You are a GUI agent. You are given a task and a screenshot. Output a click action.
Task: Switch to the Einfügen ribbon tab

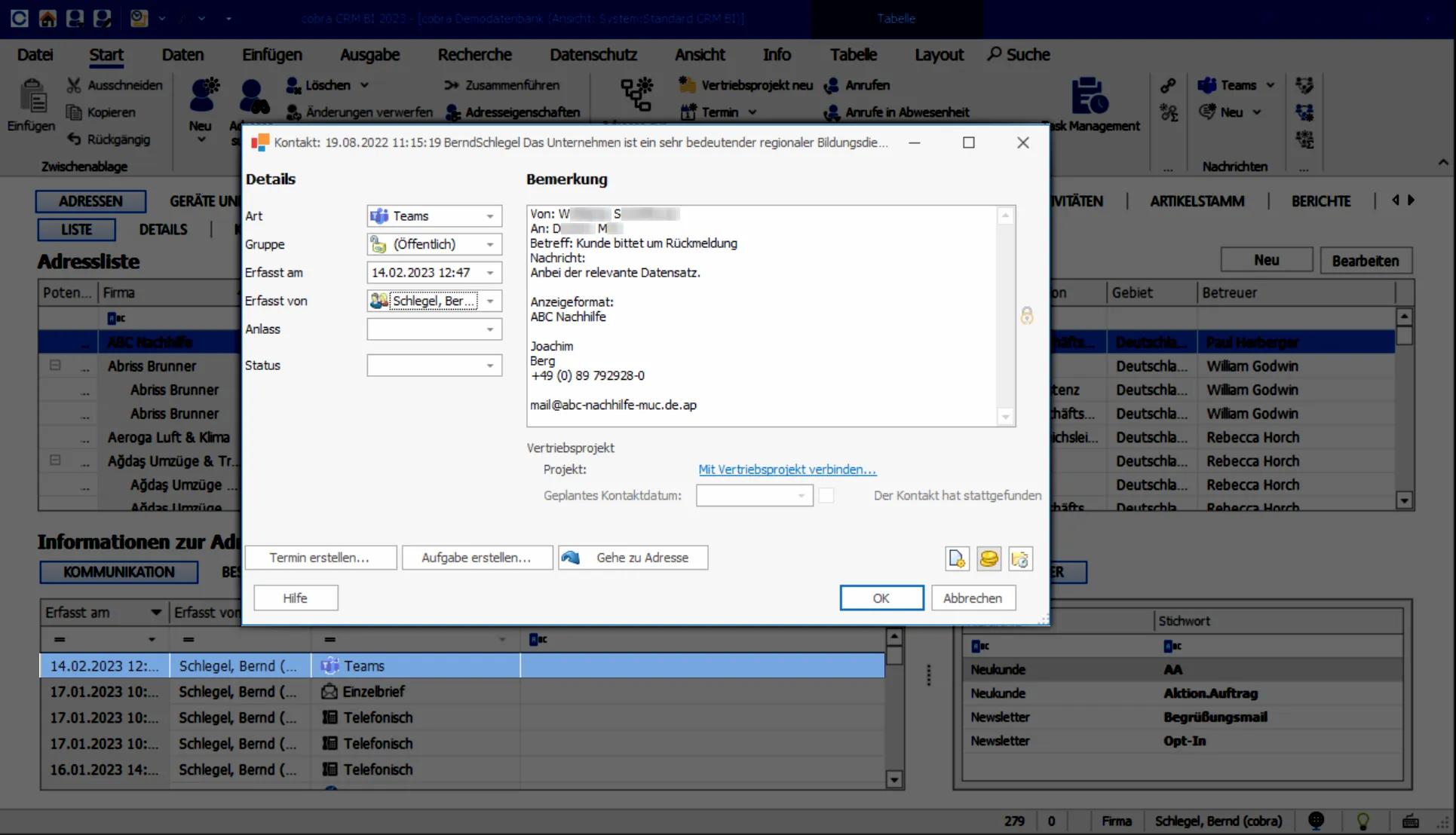[272, 54]
